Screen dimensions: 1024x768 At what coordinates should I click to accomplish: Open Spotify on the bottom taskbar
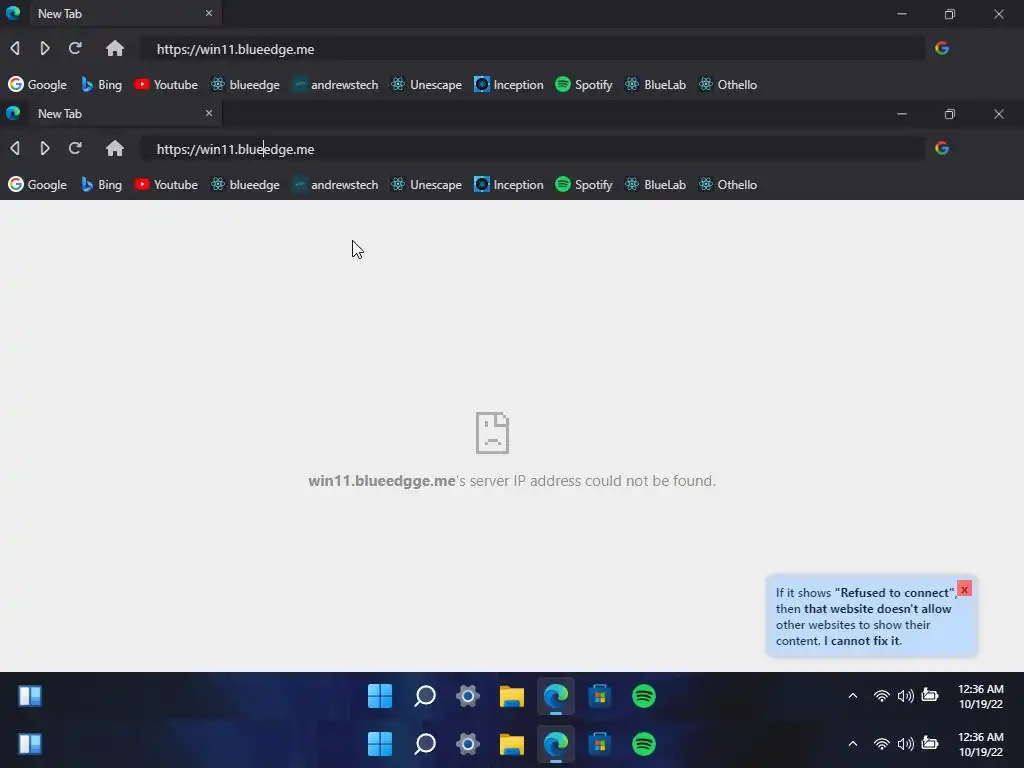pos(644,743)
